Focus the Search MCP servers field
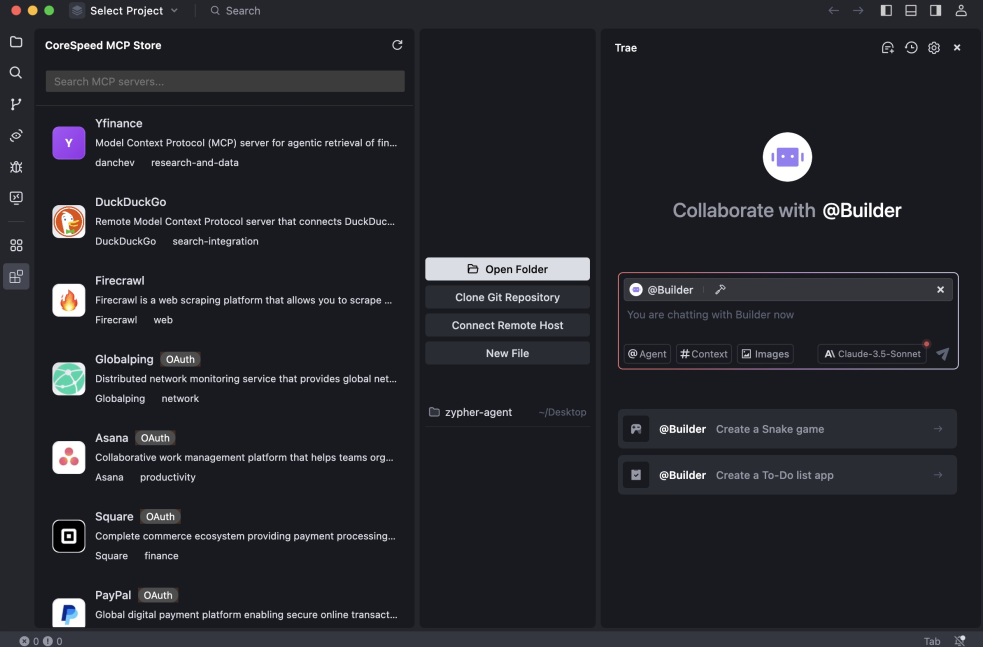 tap(225, 81)
